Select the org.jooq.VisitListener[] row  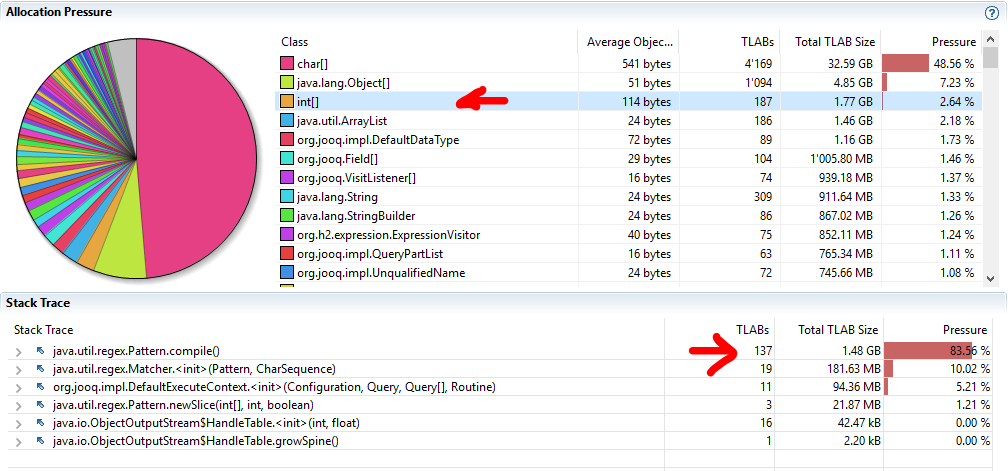click(628, 177)
